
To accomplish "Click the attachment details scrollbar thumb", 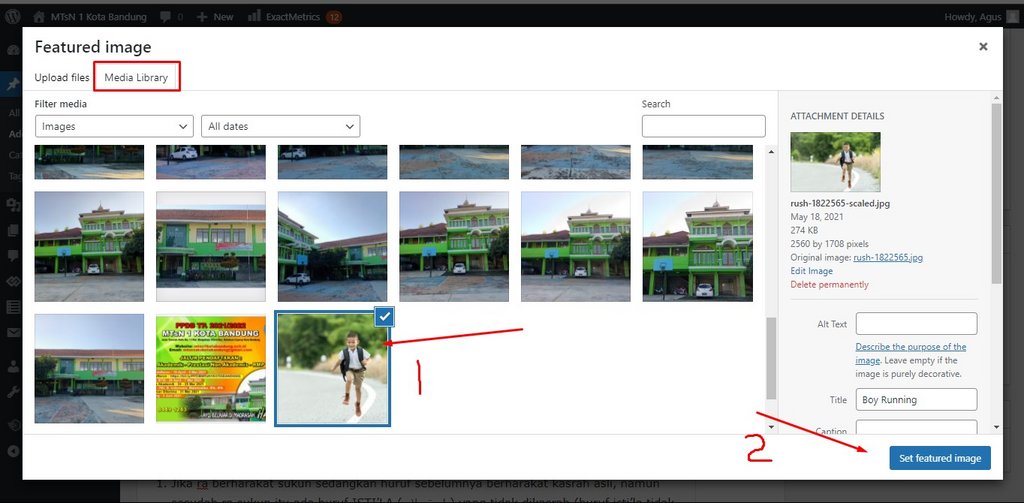I will tap(996, 193).
